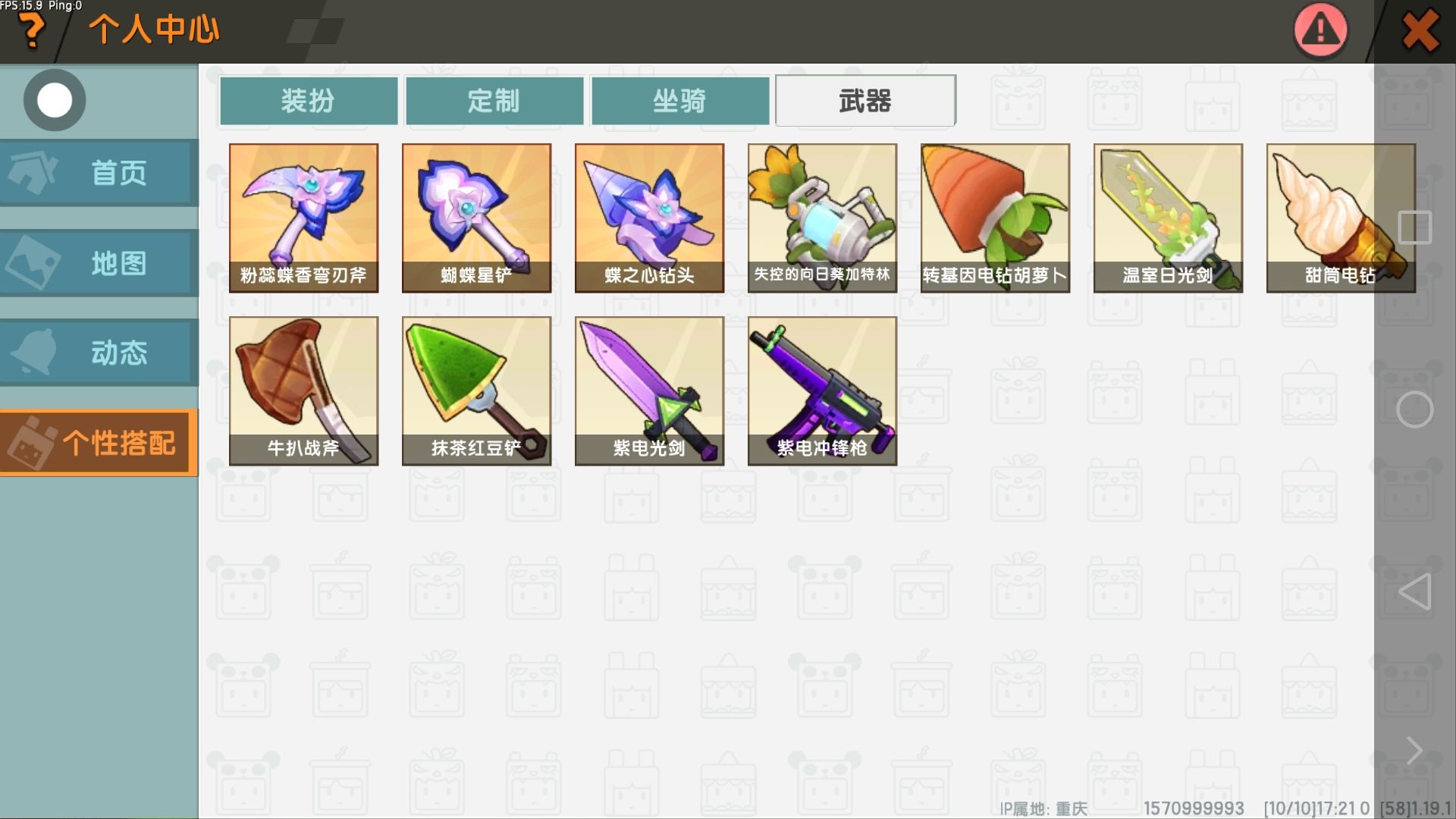Tap the red warning report icon
Screen dimensions: 1456x819
1320,30
